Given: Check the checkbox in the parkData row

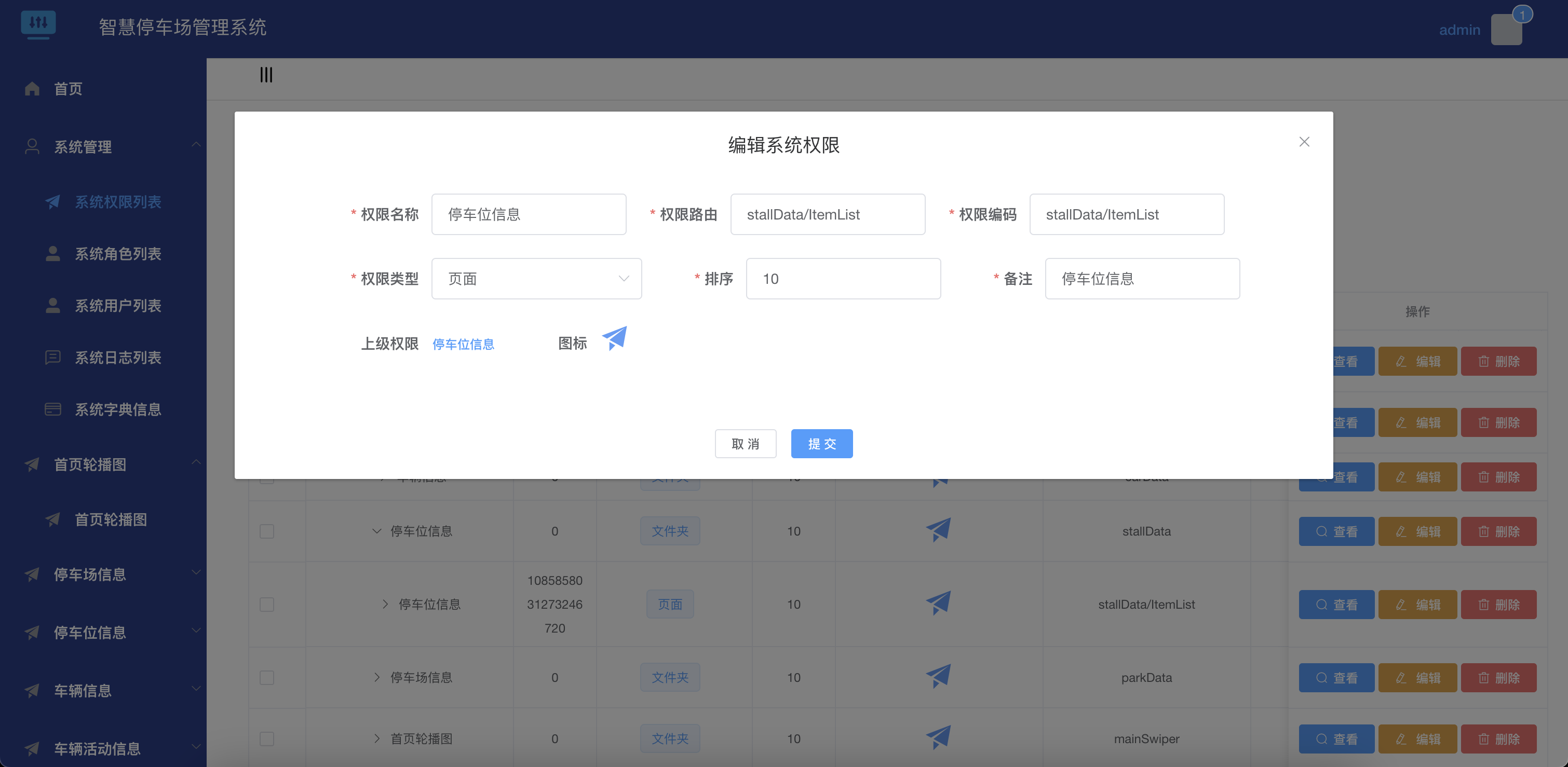Looking at the screenshot, I should [x=266, y=678].
